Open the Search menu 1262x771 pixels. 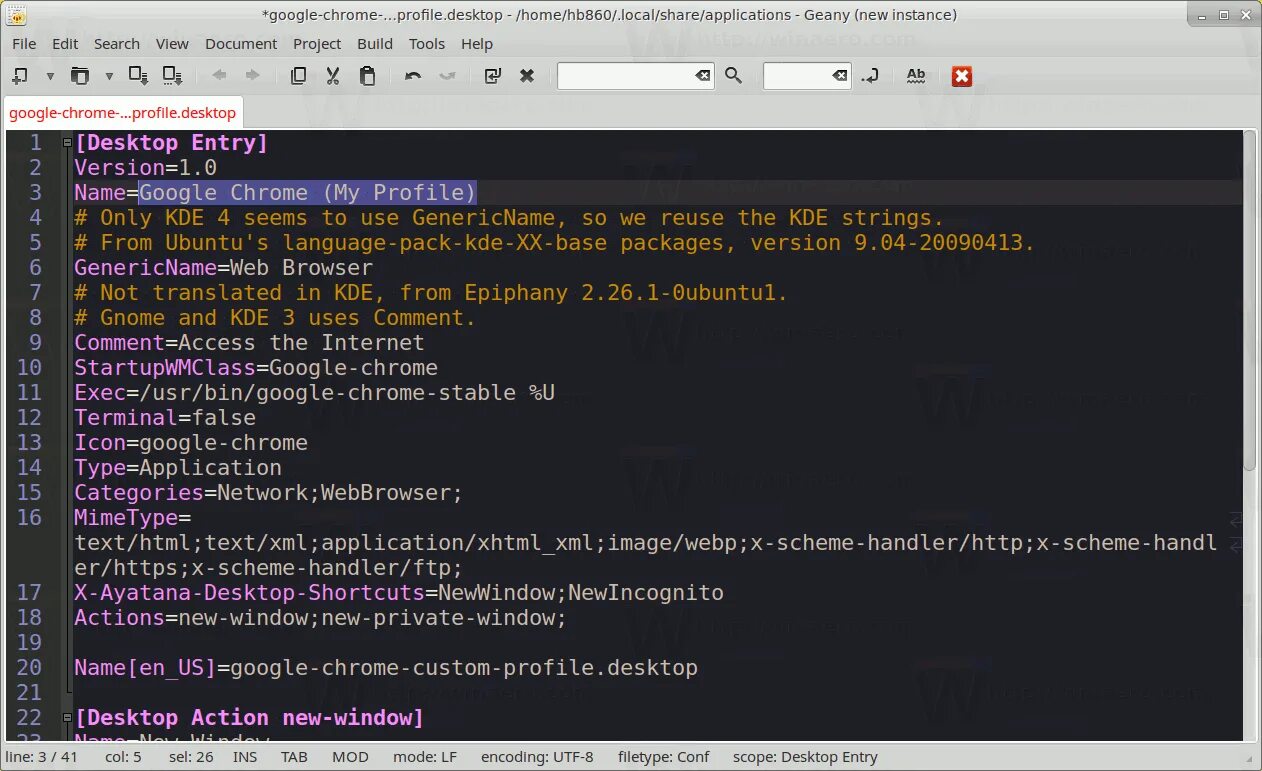pos(117,44)
